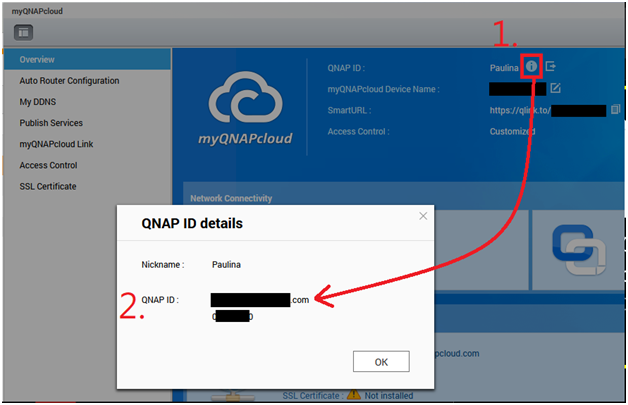The width and height of the screenshot is (628, 405).
Task: Close the QNAP ID details dialog
Action: 423,216
